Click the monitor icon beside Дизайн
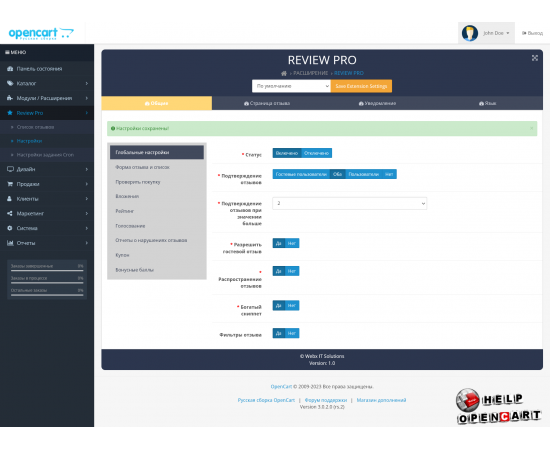This screenshot has height=450, width=550. 10,169
